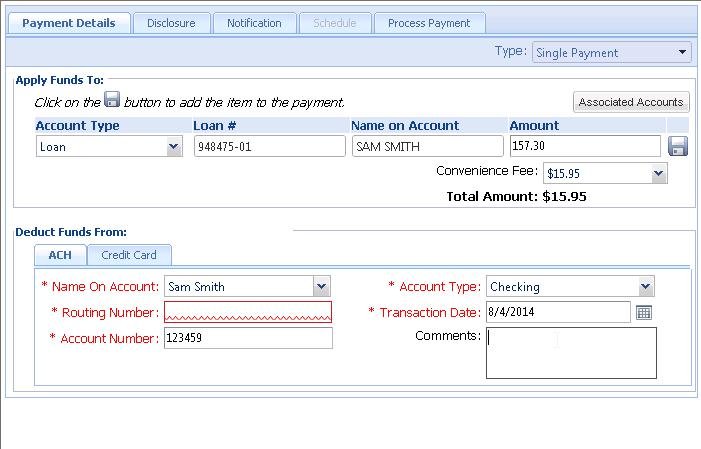This screenshot has height=449, width=701.
Task: Open the Transaction Date calendar picker
Action: coord(644,313)
